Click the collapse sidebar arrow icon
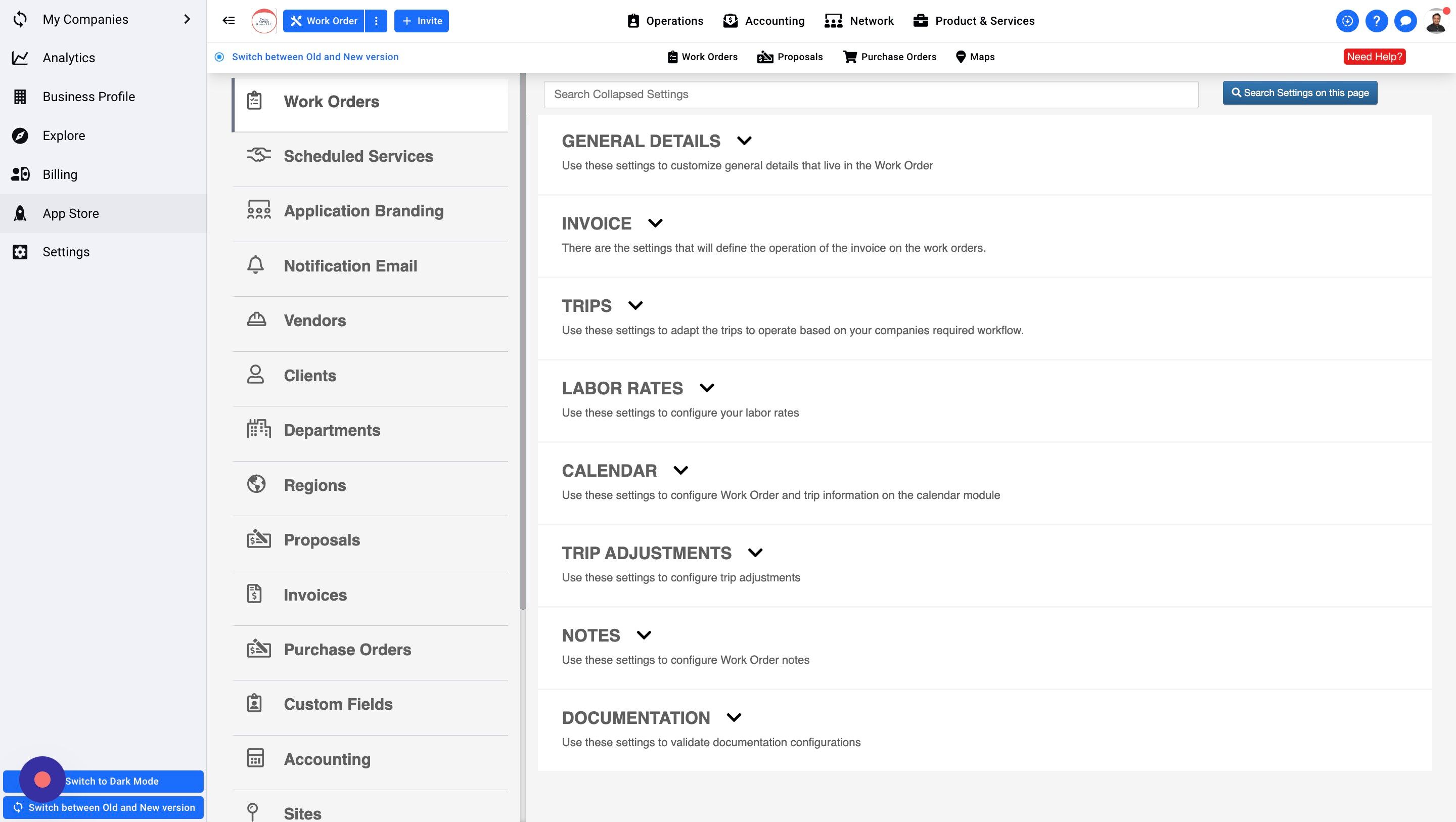 click(229, 21)
